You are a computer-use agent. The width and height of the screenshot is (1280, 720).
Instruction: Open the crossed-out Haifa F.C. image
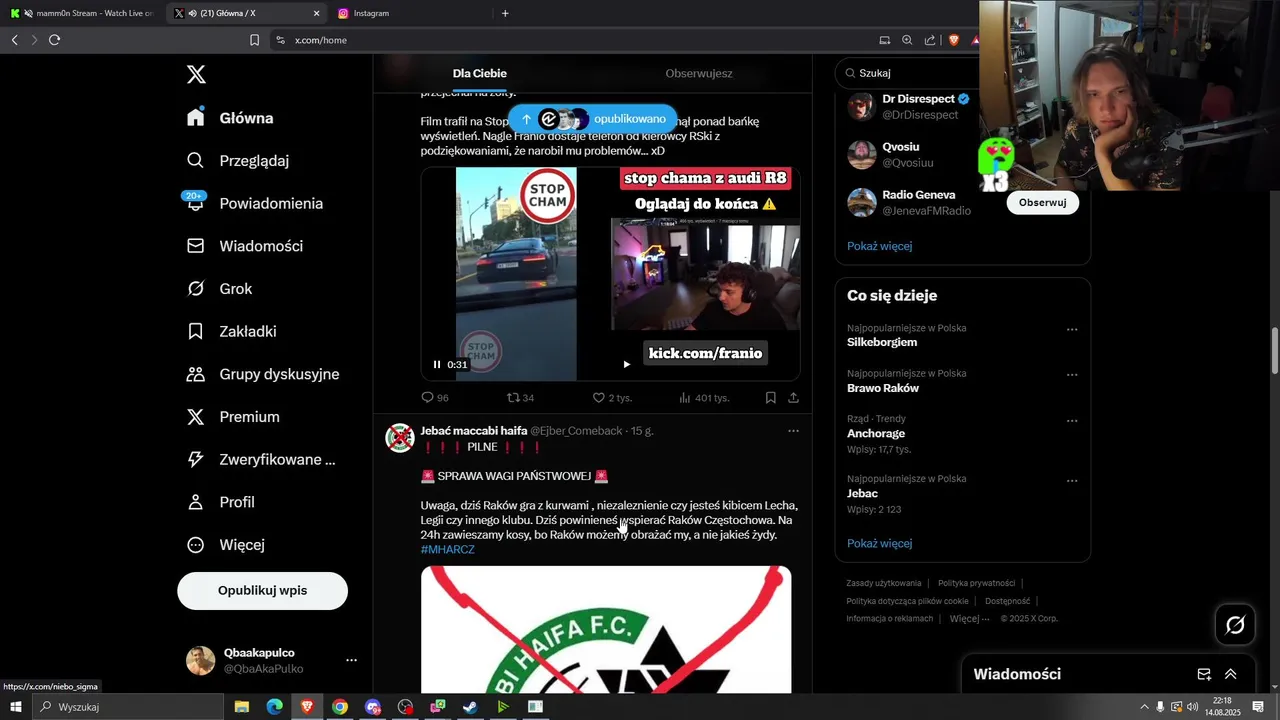[x=606, y=630]
